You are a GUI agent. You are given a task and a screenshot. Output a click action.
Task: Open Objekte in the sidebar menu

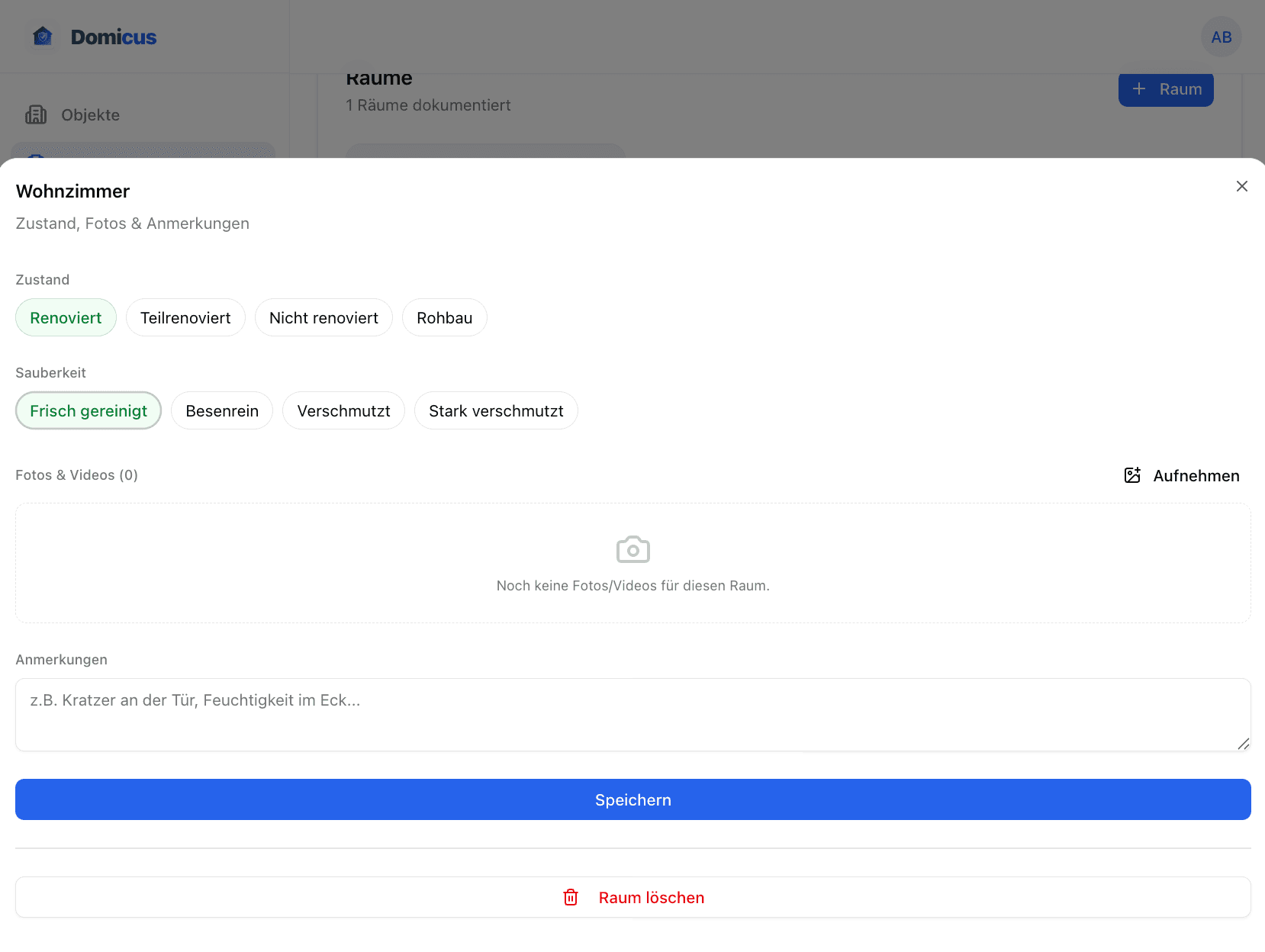click(90, 114)
